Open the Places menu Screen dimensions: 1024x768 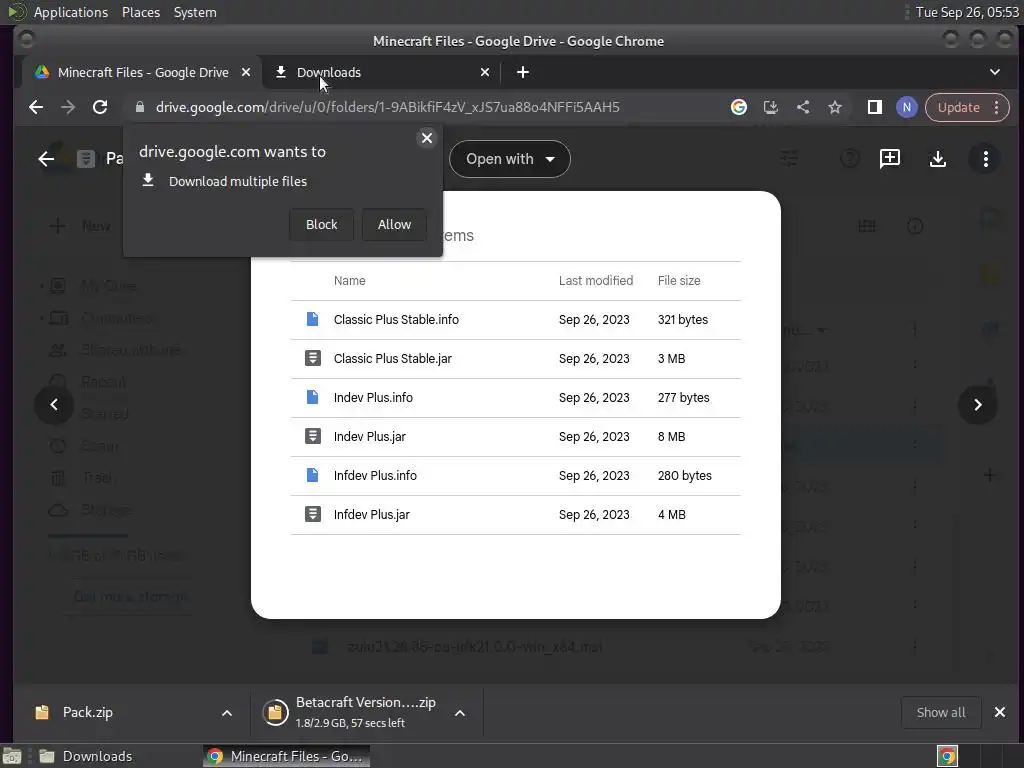pos(140,12)
